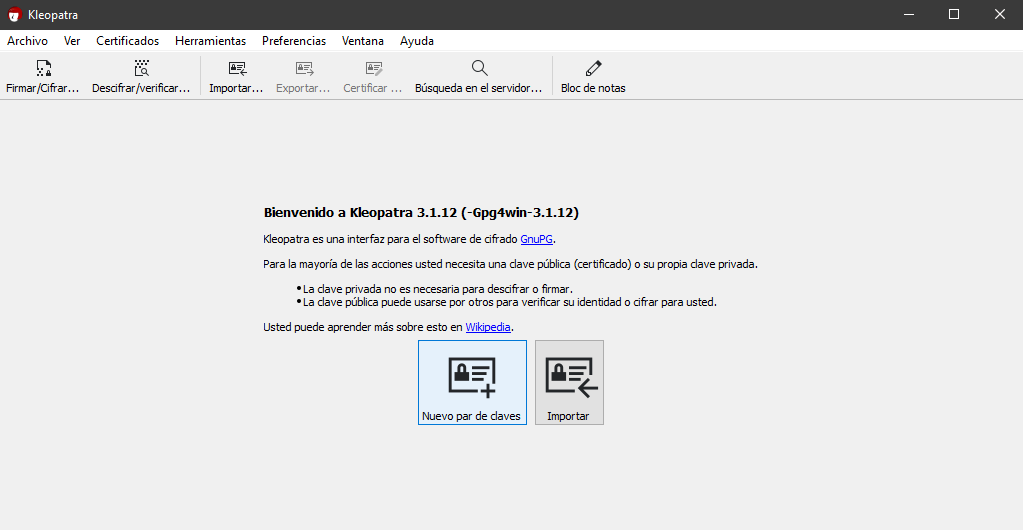The image size is (1023, 530).
Task: Open the Ventana menu
Action: [363, 40]
